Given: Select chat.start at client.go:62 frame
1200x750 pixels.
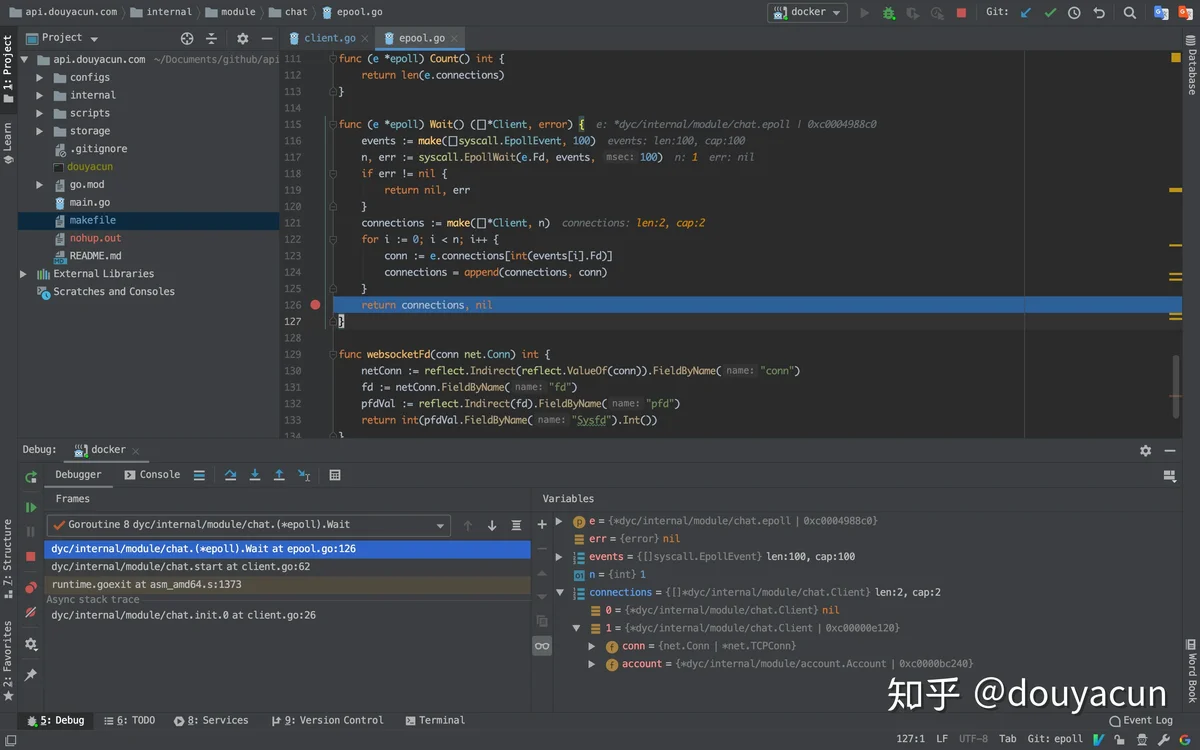Looking at the screenshot, I should [180, 566].
